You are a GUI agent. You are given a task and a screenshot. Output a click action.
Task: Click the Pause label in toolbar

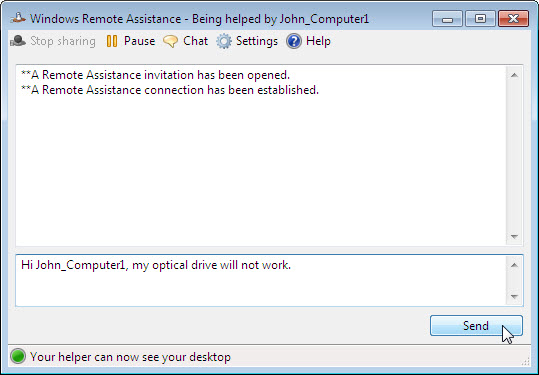(x=139, y=41)
